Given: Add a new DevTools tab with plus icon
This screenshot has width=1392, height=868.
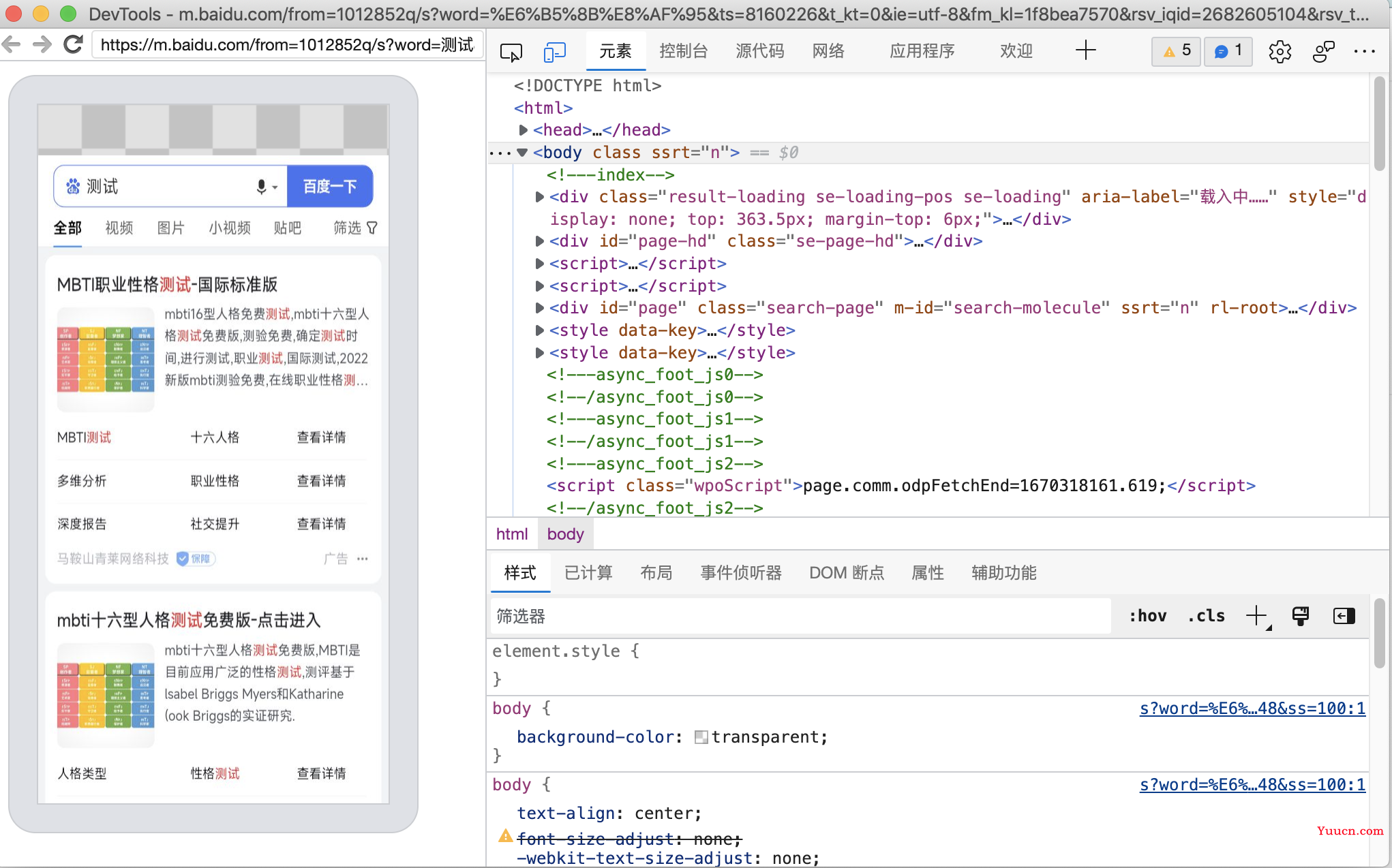Looking at the screenshot, I should [1085, 50].
